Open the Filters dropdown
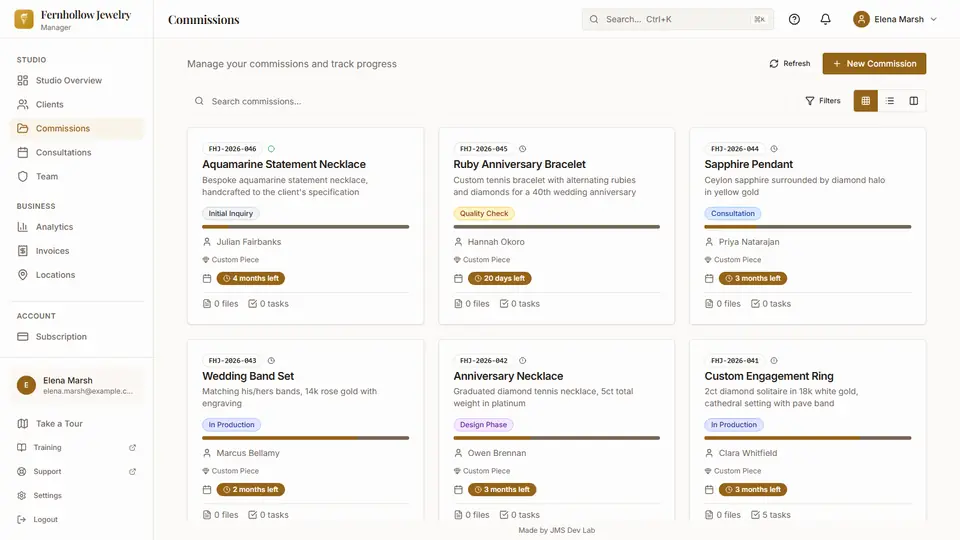 (x=823, y=100)
